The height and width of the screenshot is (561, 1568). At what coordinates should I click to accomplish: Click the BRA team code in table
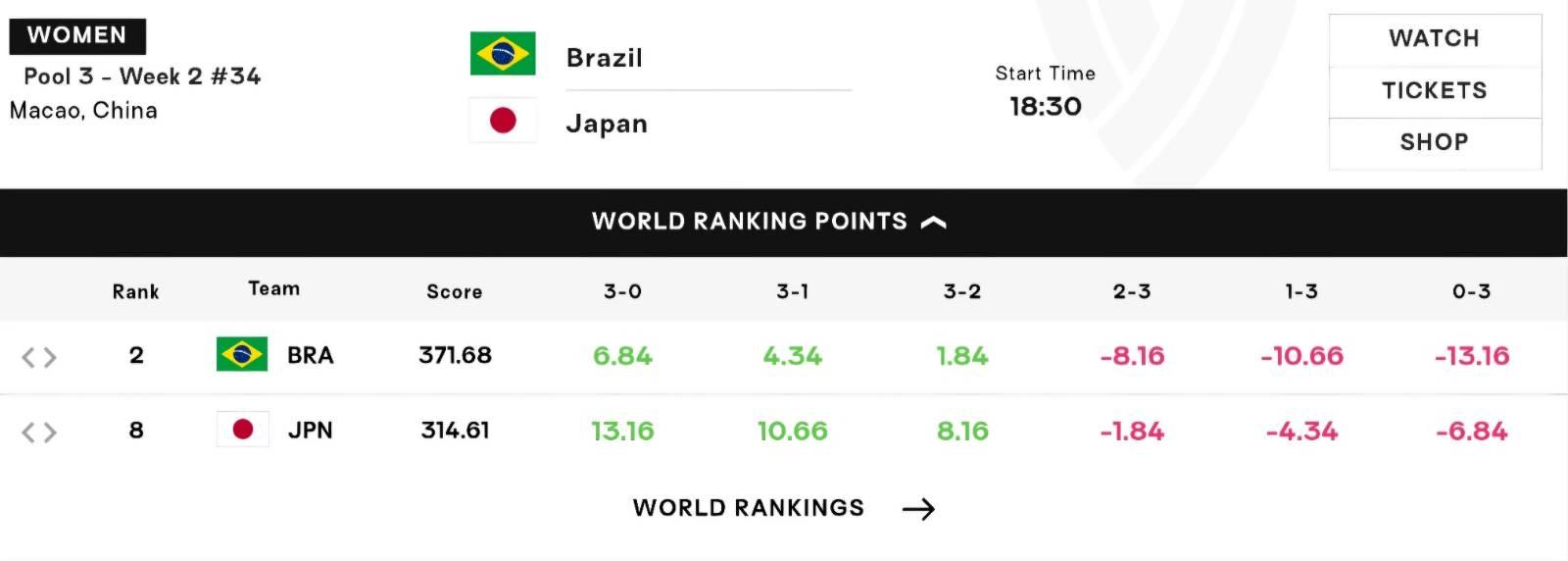(x=311, y=355)
